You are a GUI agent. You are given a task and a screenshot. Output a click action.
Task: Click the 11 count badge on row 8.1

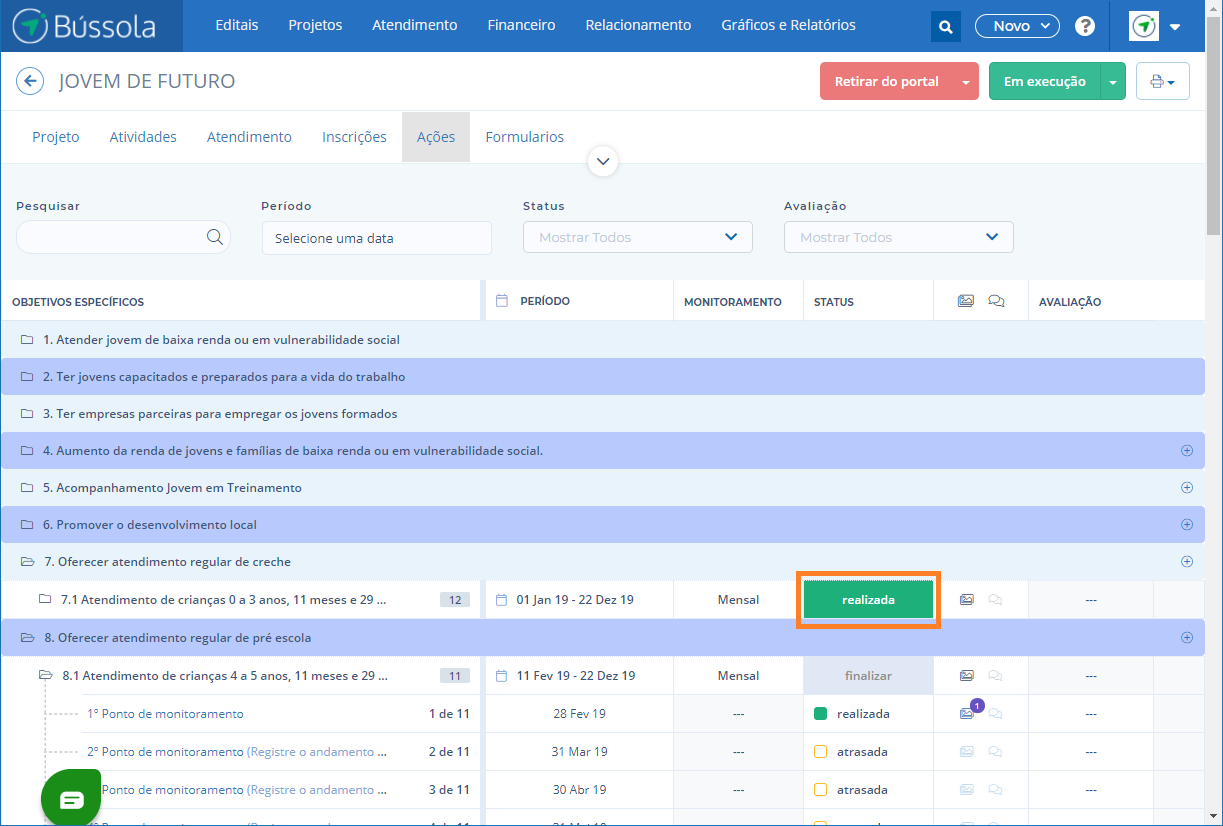click(x=455, y=676)
